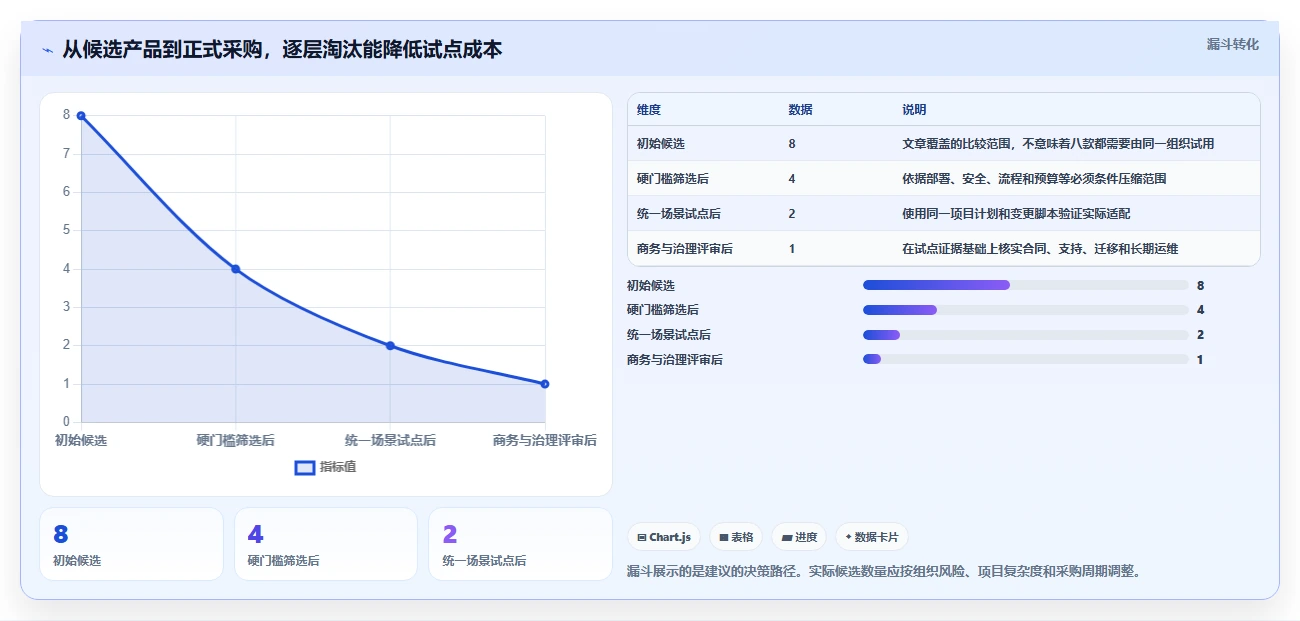Viewport: 1300px width, 621px height.
Task: Click chart data point at 统一场景试点后
Action: (x=390, y=346)
